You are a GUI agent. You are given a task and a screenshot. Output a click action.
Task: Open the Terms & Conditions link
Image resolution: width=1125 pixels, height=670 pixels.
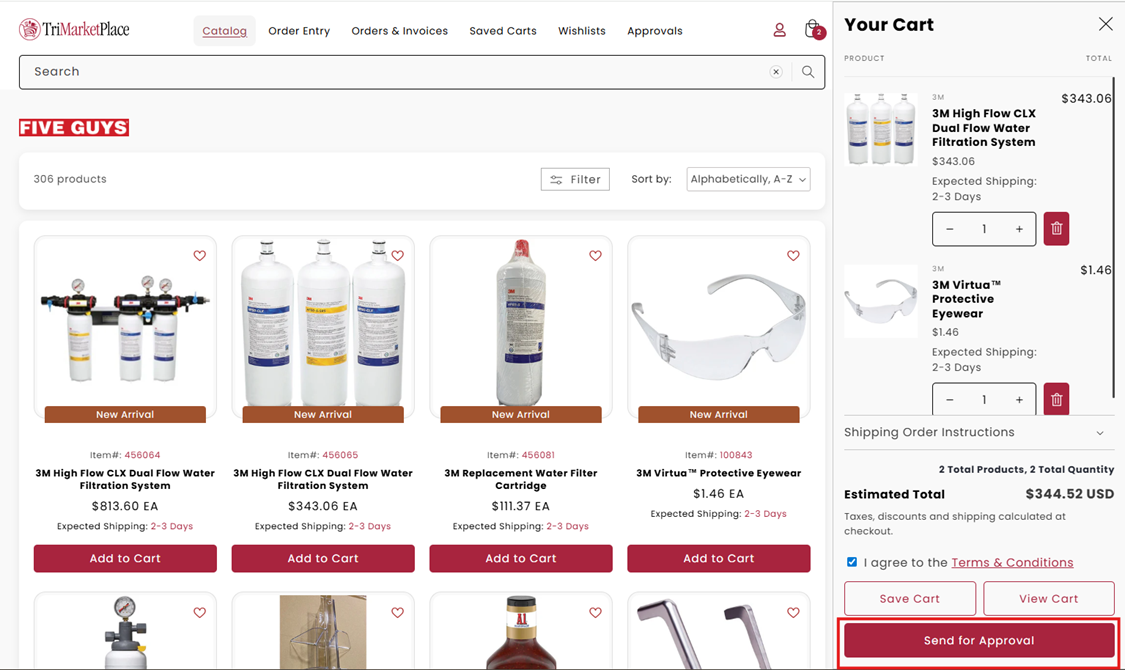coord(1012,562)
